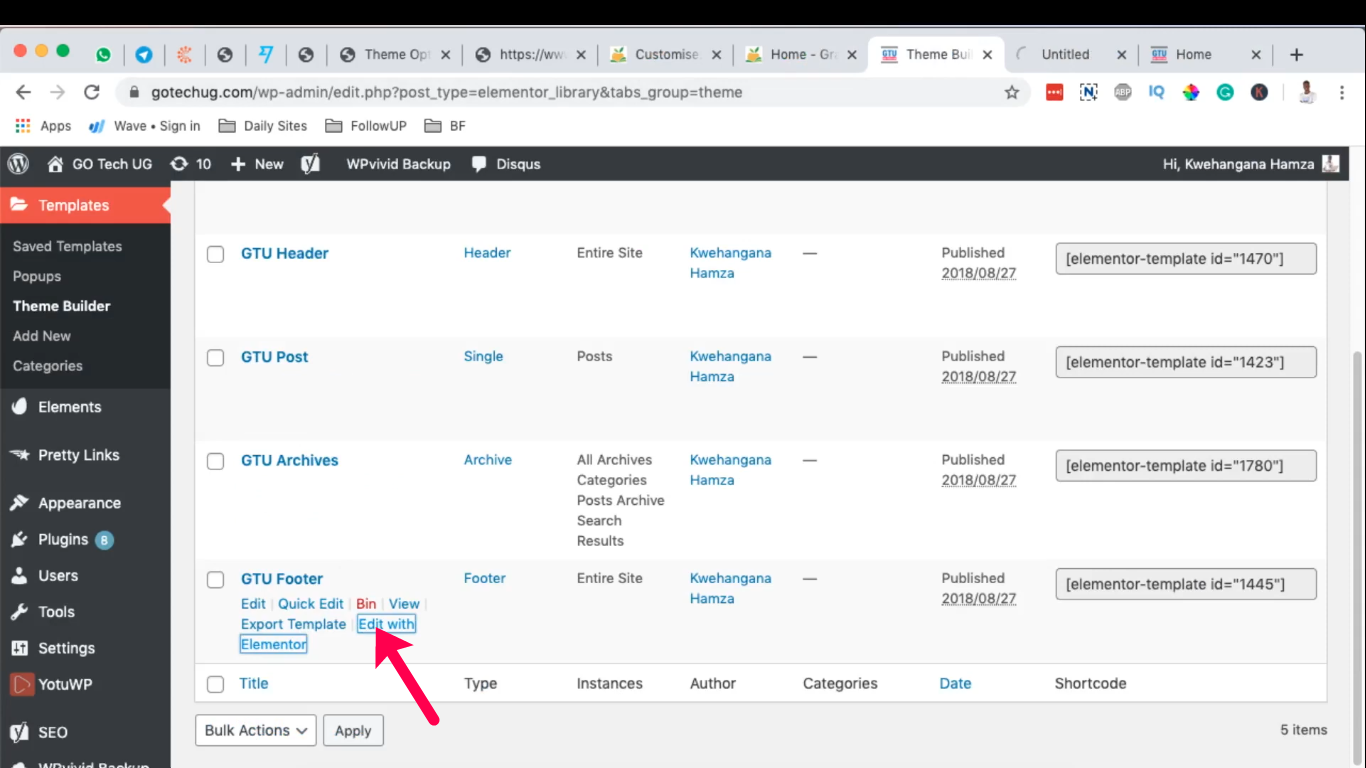
Task: Check the GTU Footer row checkbox
Action: 215,579
